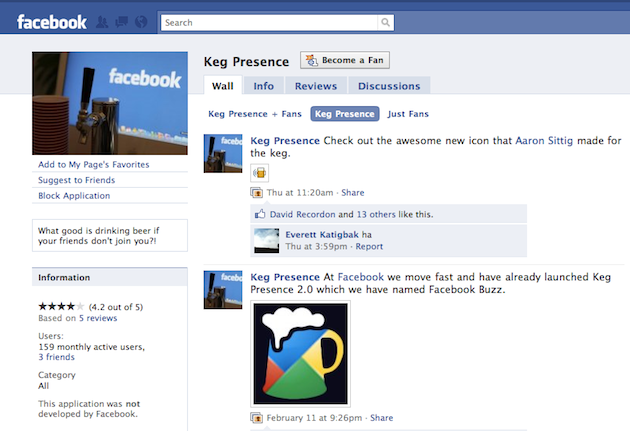This screenshot has height=431, width=630.
Task: Open Aaron Sittig's profile link
Action: [544, 141]
